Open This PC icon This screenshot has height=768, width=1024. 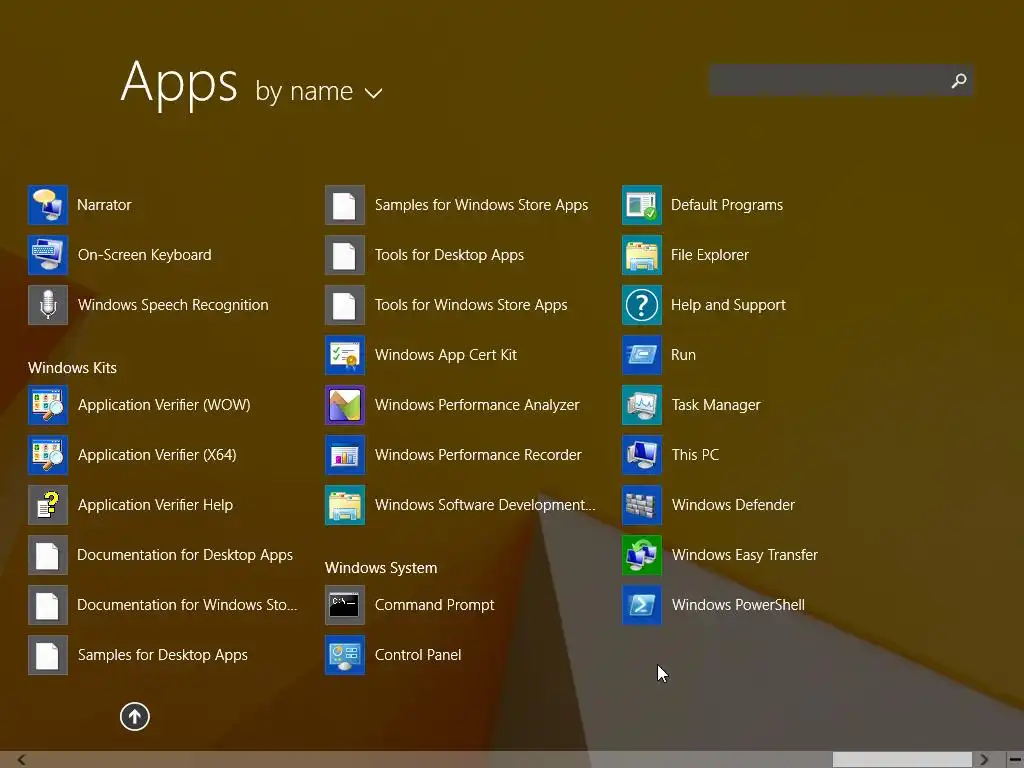(642, 455)
